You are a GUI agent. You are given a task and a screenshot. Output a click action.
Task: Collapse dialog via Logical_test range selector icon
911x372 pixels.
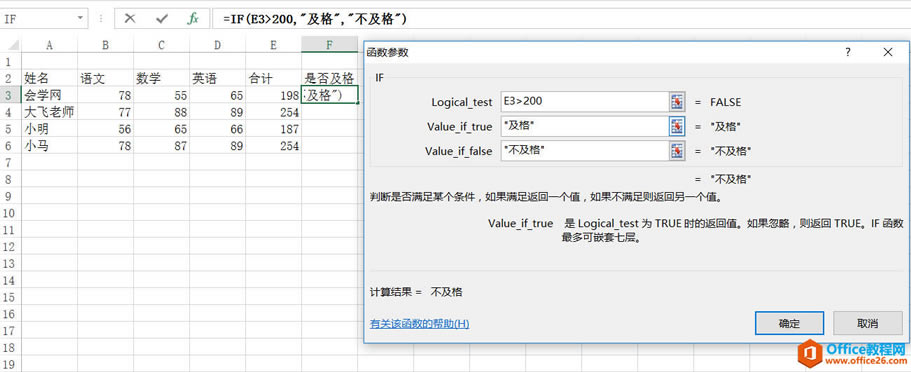tap(677, 102)
